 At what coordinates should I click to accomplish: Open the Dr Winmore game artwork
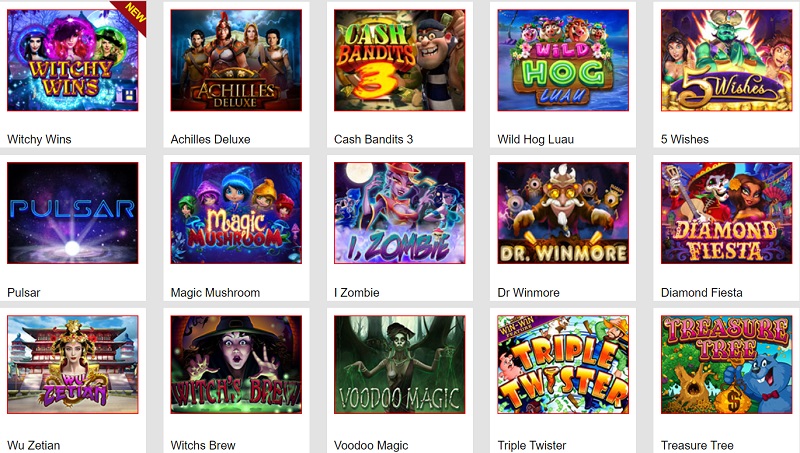pyautogui.click(x=563, y=213)
